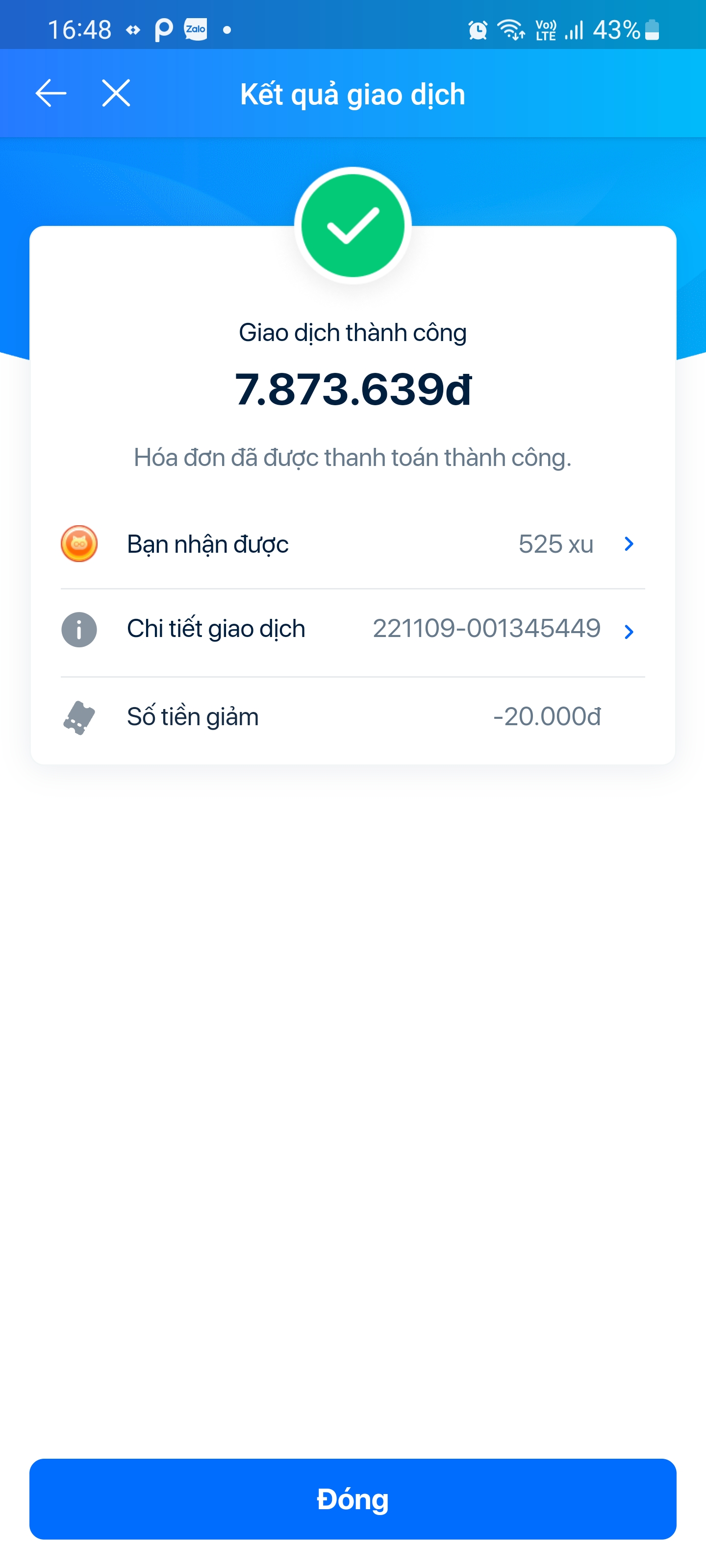Tap the back arrow in header
This screenshot has width=706, height=1568.
point(50,93)
